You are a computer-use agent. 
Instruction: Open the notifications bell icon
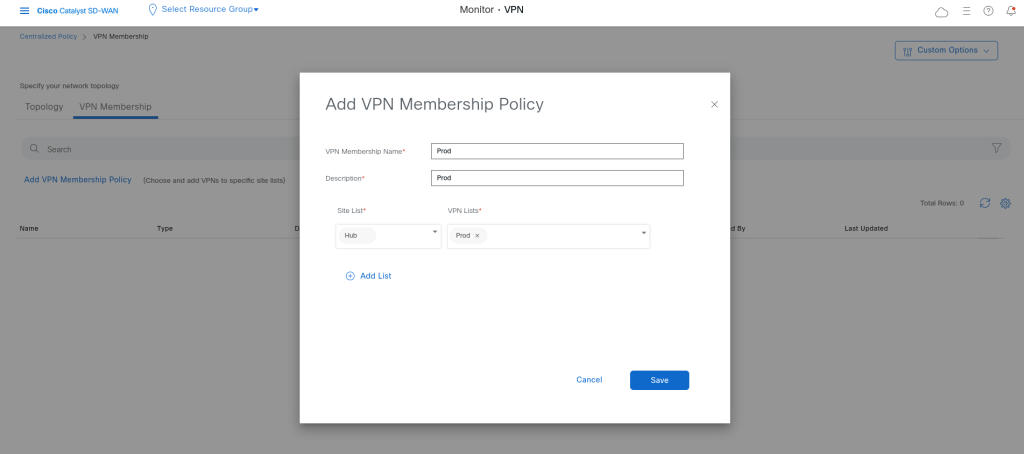click(1010, 11)
